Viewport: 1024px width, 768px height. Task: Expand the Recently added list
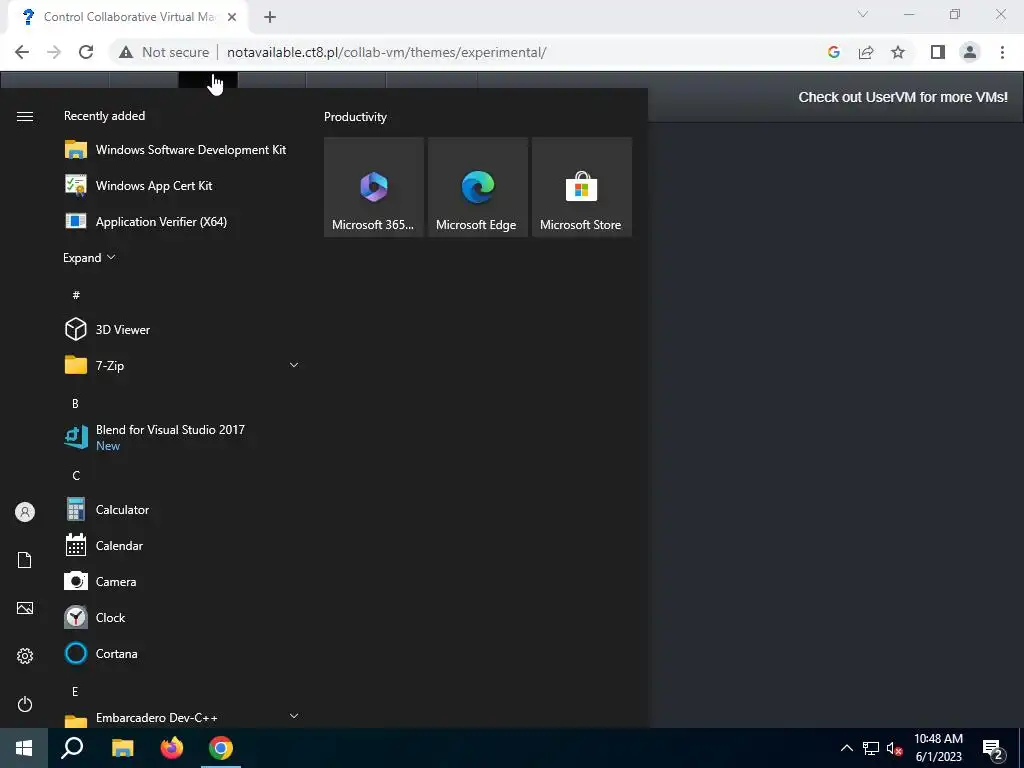pos(89,258)
